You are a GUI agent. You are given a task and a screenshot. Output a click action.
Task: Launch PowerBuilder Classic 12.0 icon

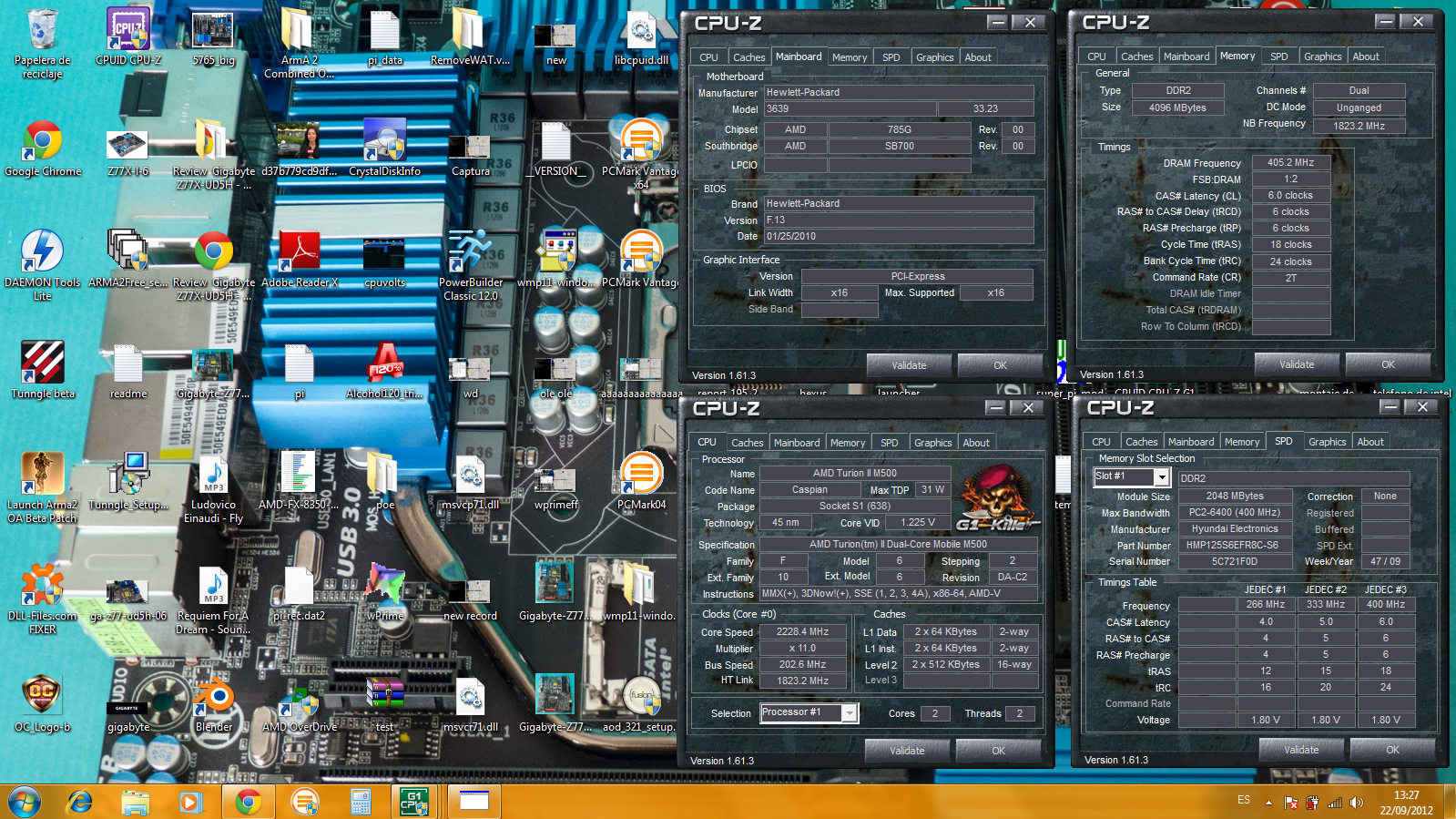[470, 265]
